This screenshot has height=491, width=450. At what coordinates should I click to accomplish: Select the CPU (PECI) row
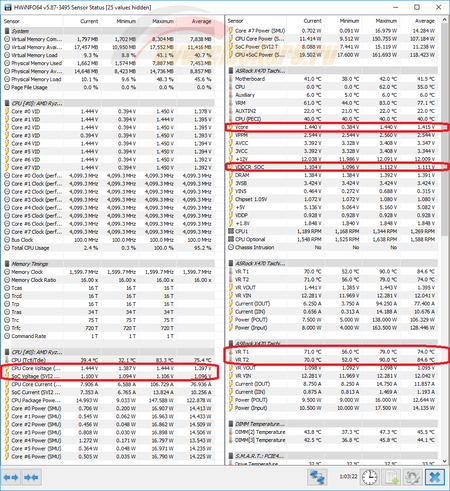(333, 119)
